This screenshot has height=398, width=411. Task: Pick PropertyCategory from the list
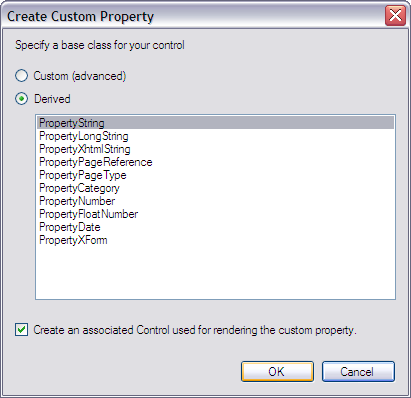[x=215, y=188]
